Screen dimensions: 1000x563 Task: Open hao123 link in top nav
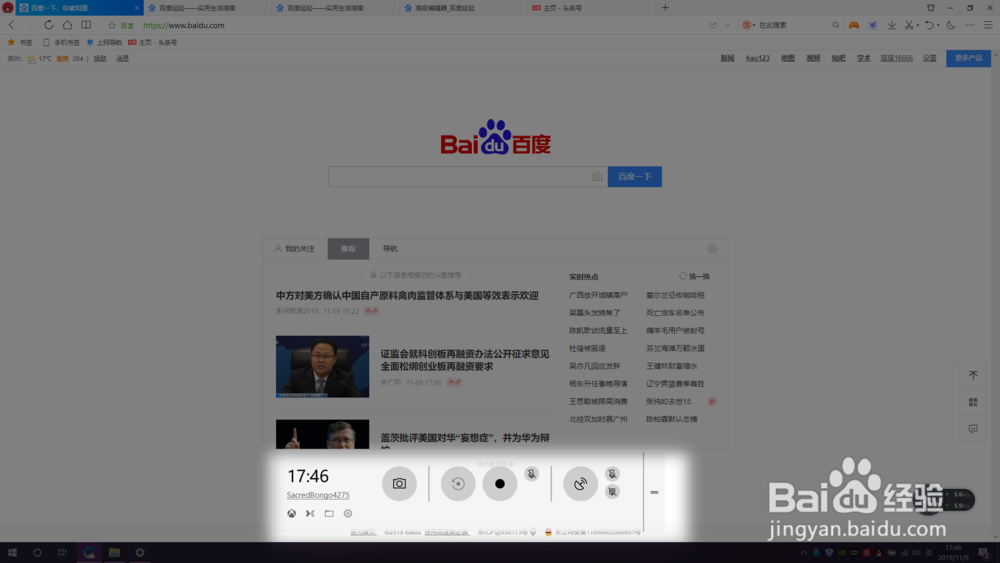(758, 58)
